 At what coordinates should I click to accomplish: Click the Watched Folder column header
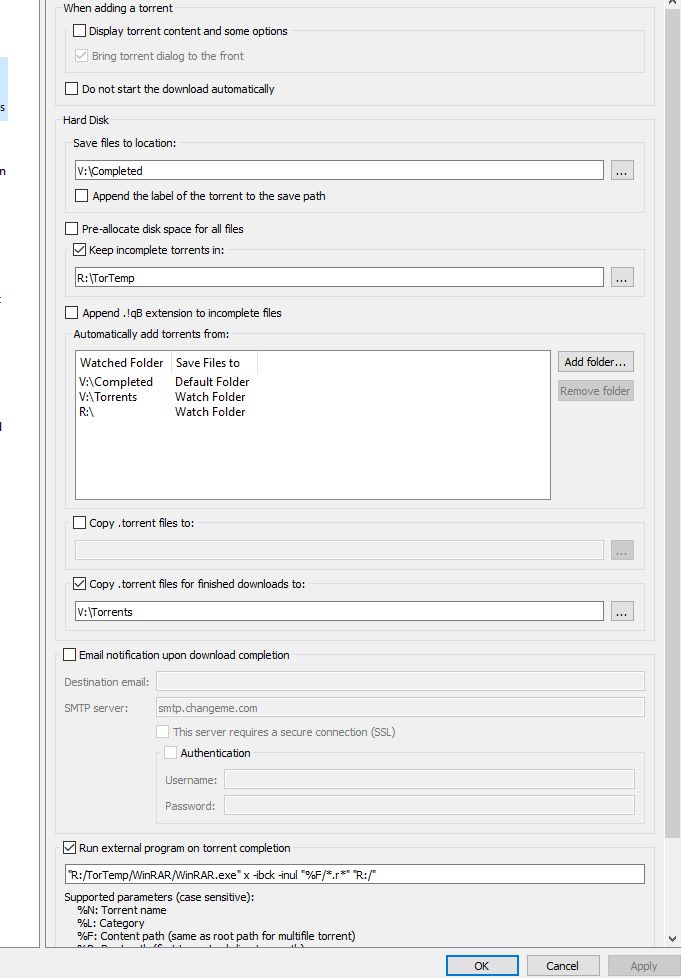[122, 362]
